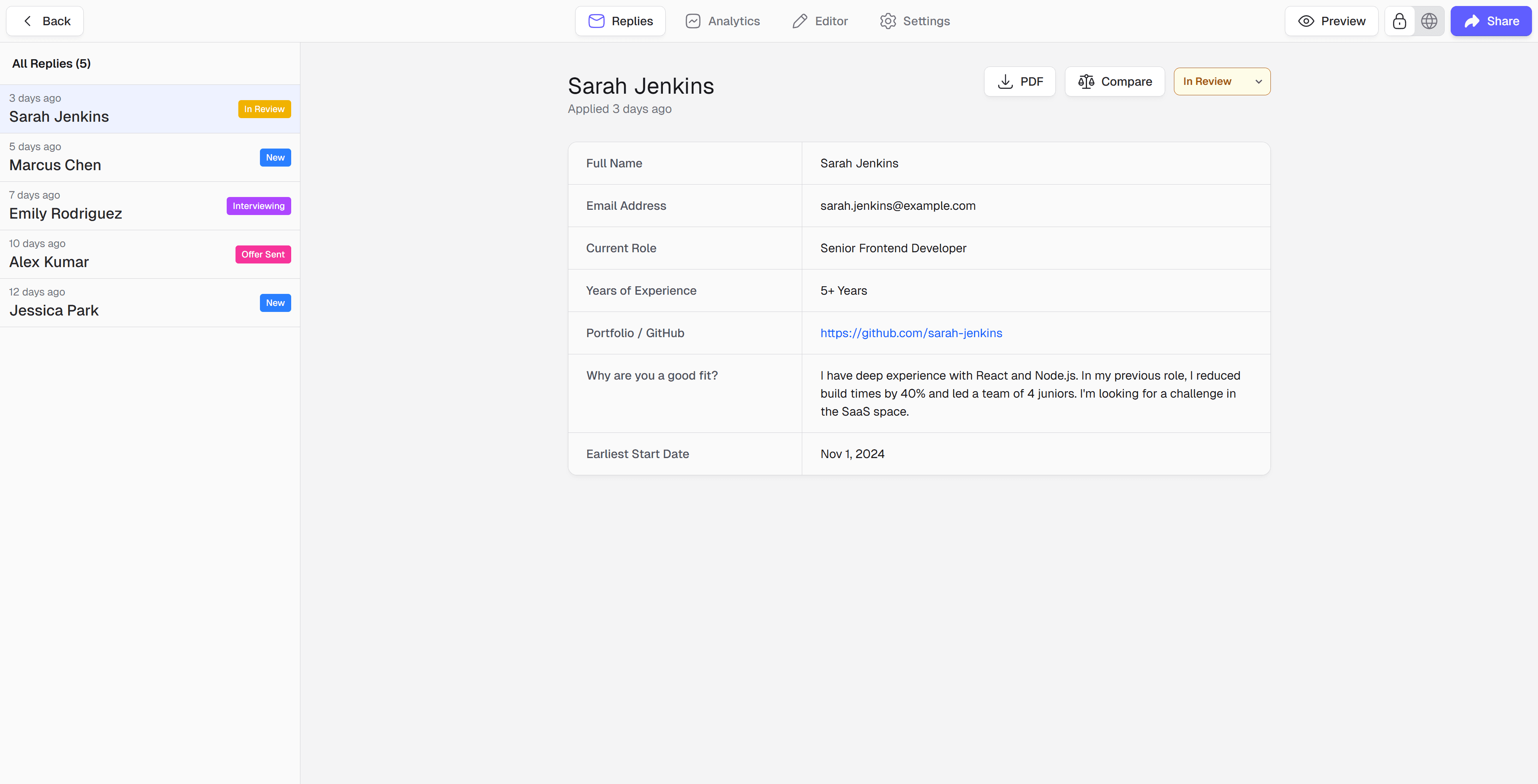Image resolution: width=1538 pixels, height=784 pixels.
Task: Click the Interviewing status badge
Action: 258,206
